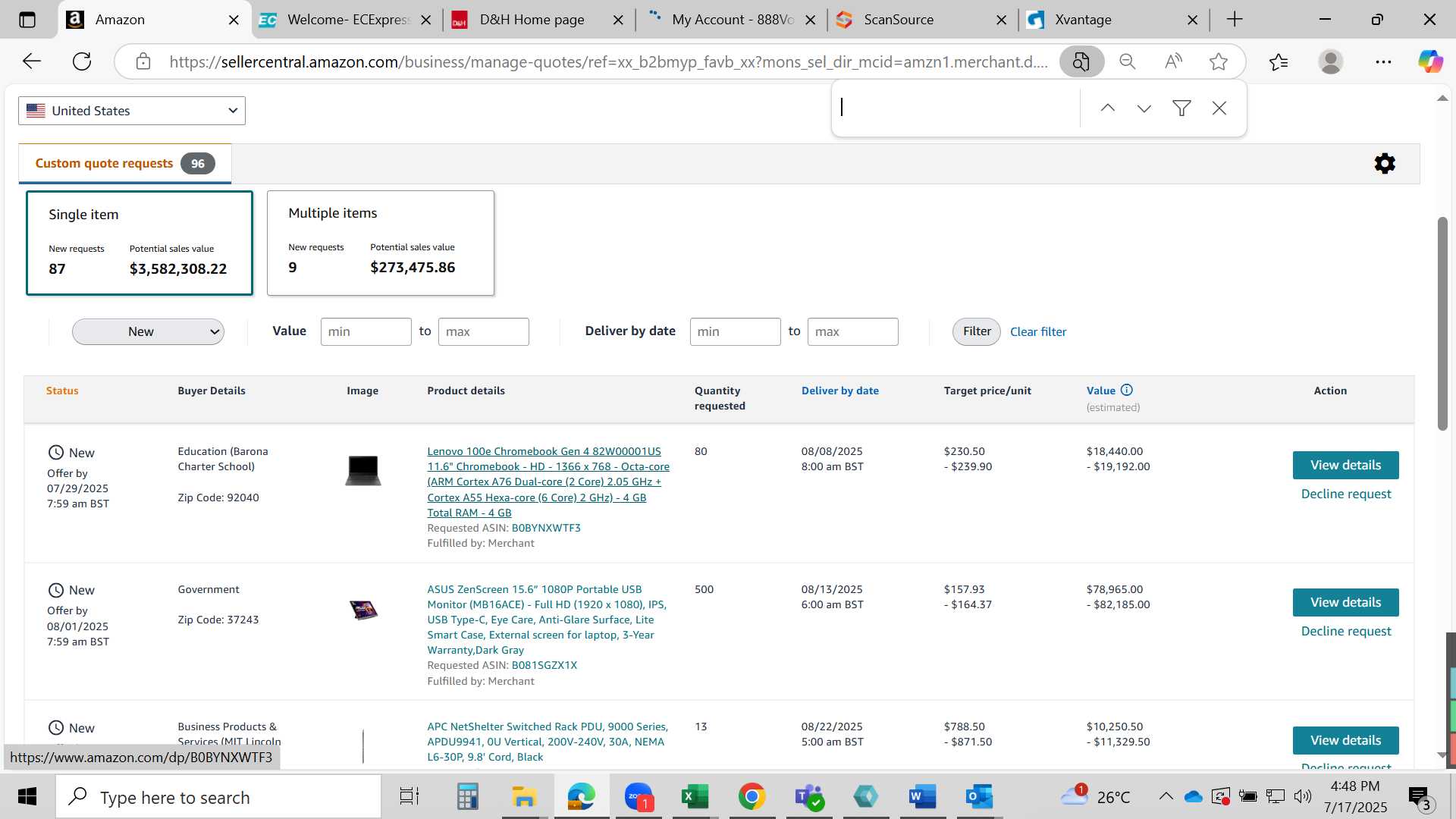1456x819 pixels.
Task: Zoom out magnifier icon in address bar
Action: [x=1128, y=61]
